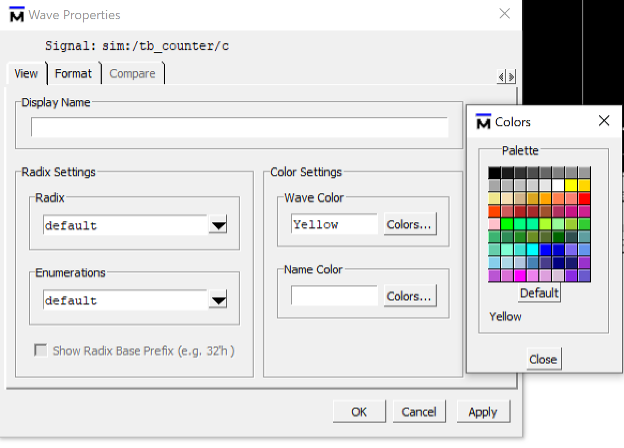Pick the orange-red swatch

tap(494, 211)
